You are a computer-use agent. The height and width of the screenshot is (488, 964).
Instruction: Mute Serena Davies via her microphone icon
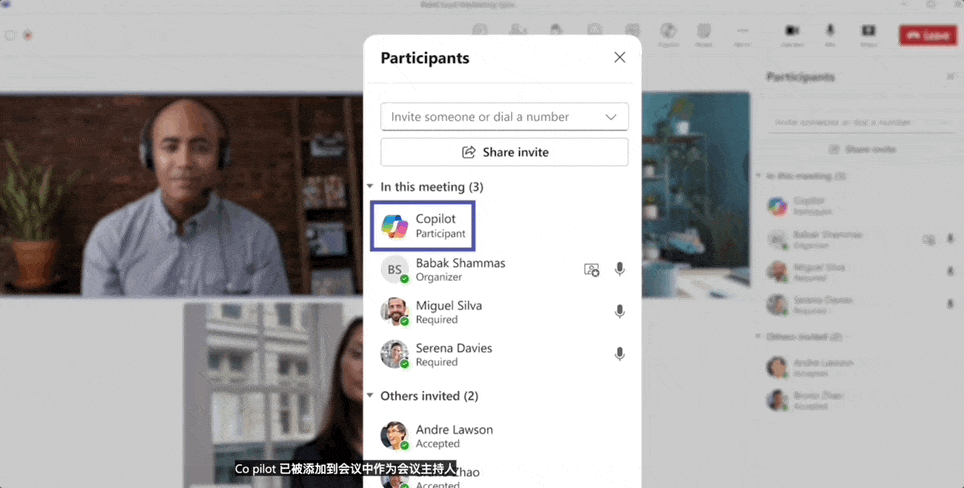pos(619,354)
